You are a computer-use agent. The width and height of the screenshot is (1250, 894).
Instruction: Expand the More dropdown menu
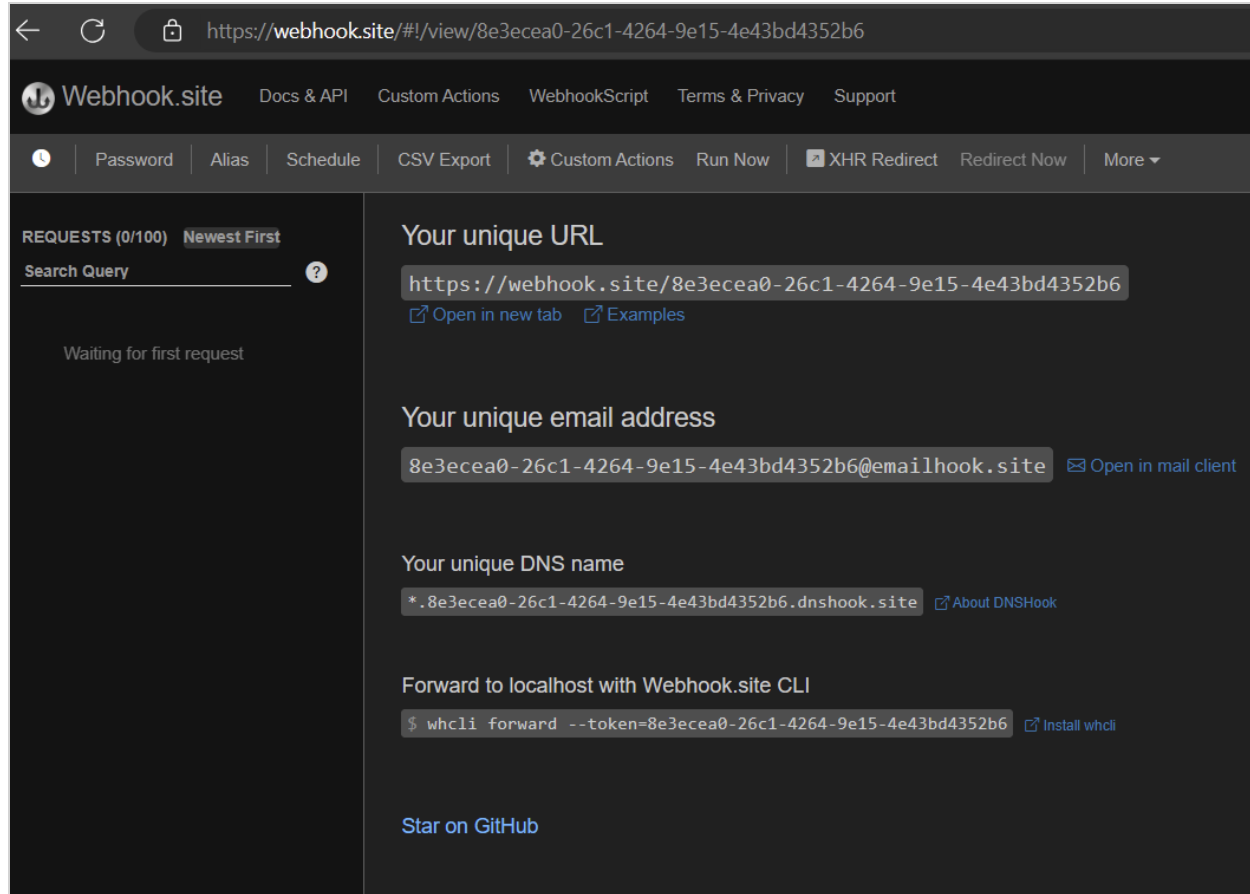click(x=1131, y=160)
